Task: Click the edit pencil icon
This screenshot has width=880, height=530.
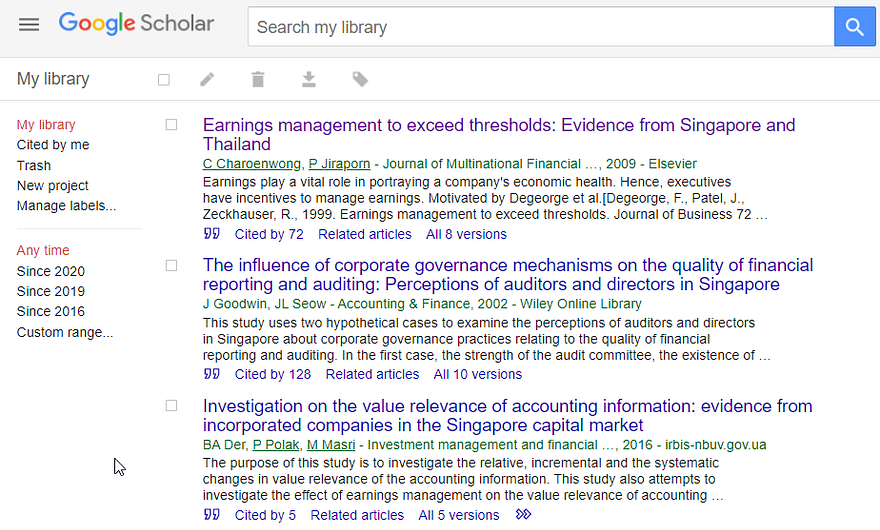Action: [207, 80]
